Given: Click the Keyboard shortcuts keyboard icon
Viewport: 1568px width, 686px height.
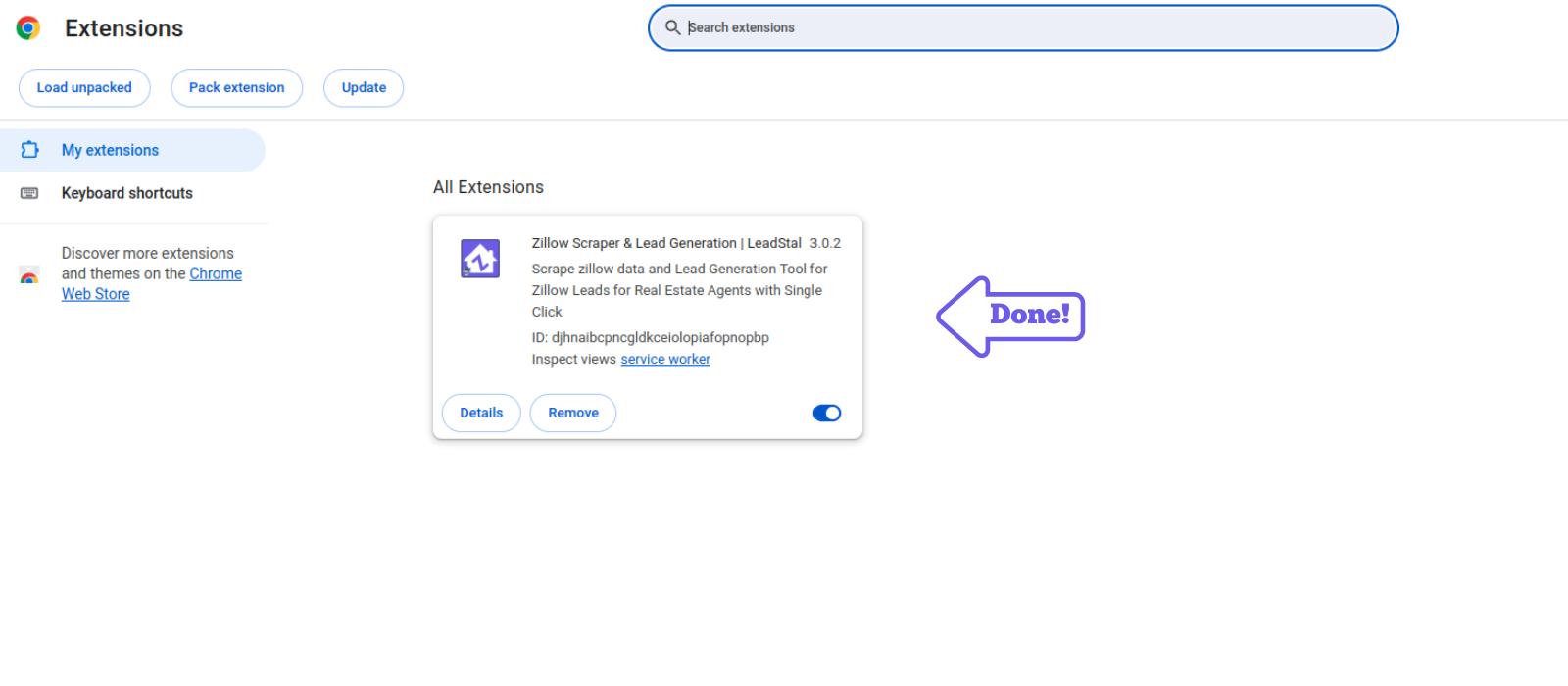Looking at the screenshot, I should (x=29, y=193).
